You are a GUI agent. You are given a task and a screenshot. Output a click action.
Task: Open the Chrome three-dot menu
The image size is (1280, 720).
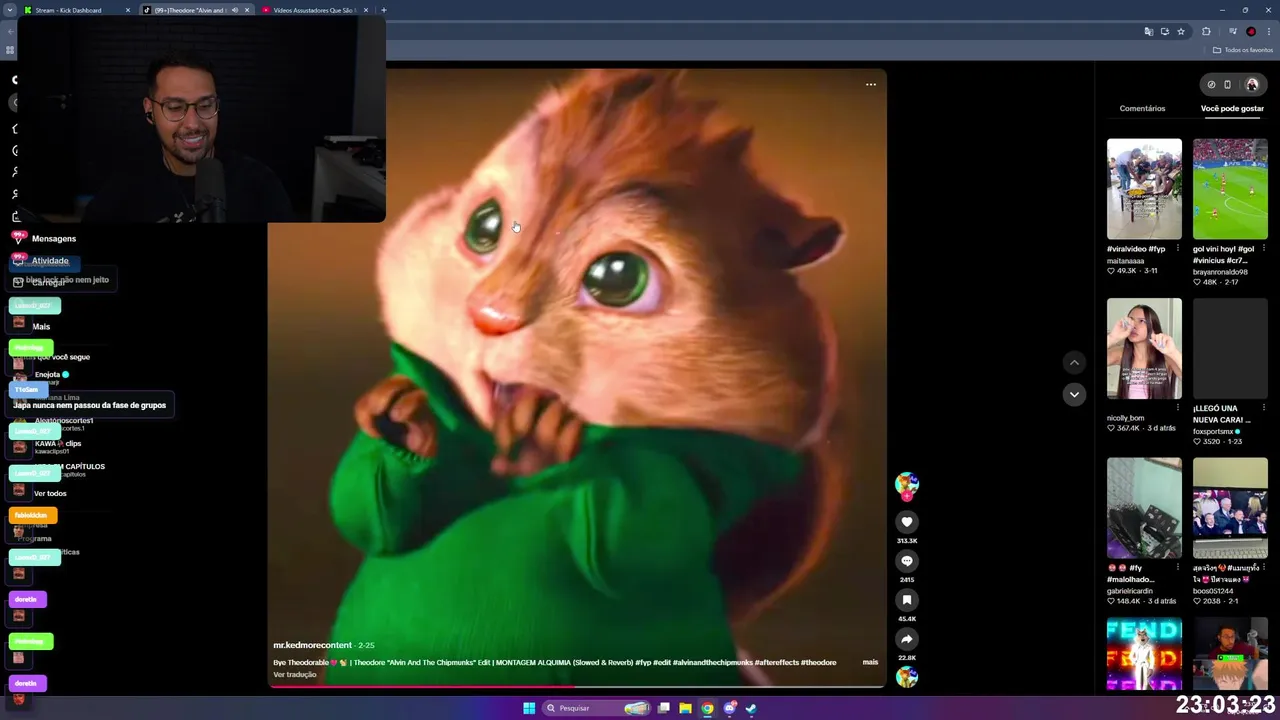(x=1269, y=31)
